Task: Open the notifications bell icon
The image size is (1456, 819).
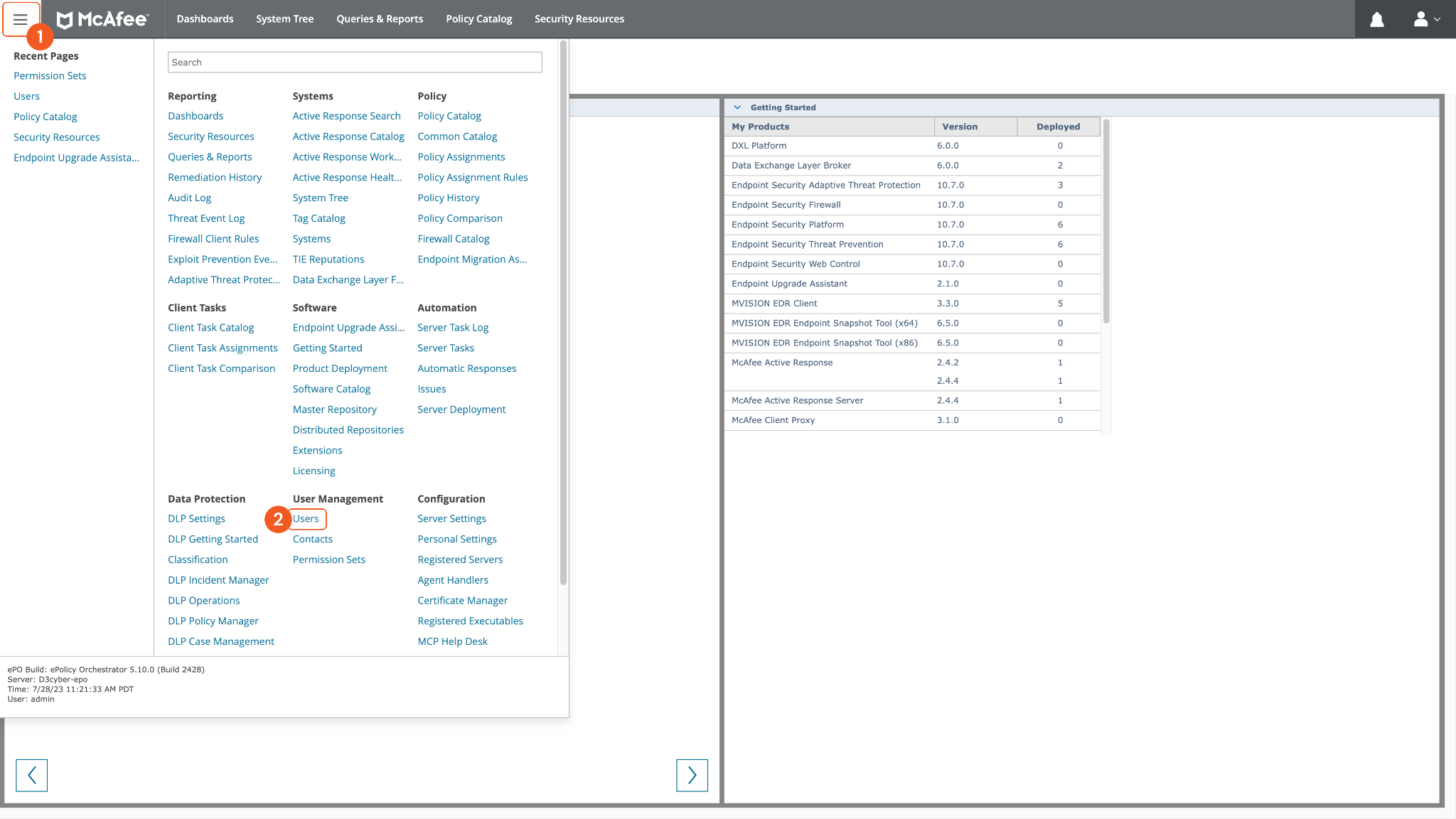Action: point(1376,19)
